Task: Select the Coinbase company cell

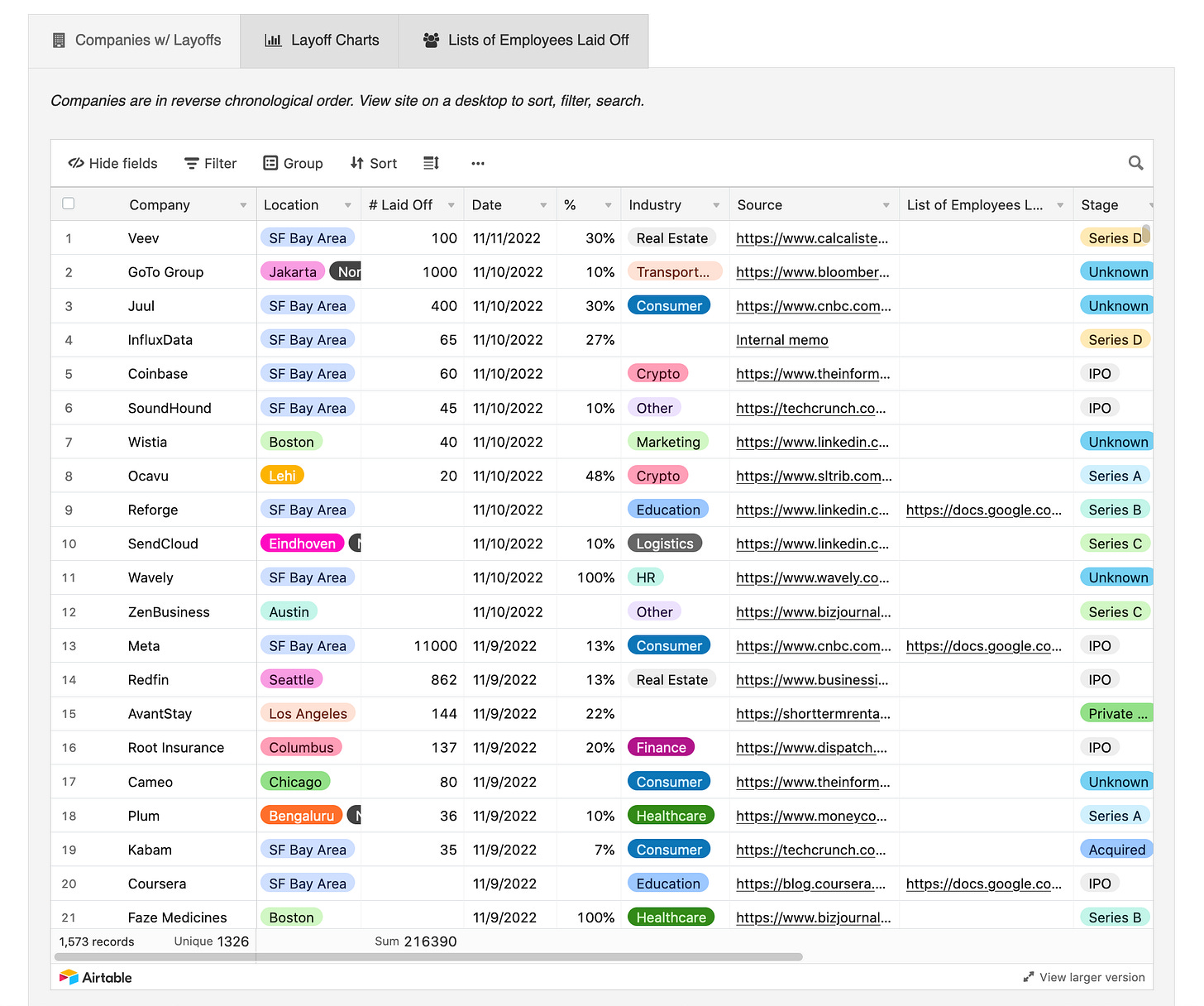Action: (158, 374)
